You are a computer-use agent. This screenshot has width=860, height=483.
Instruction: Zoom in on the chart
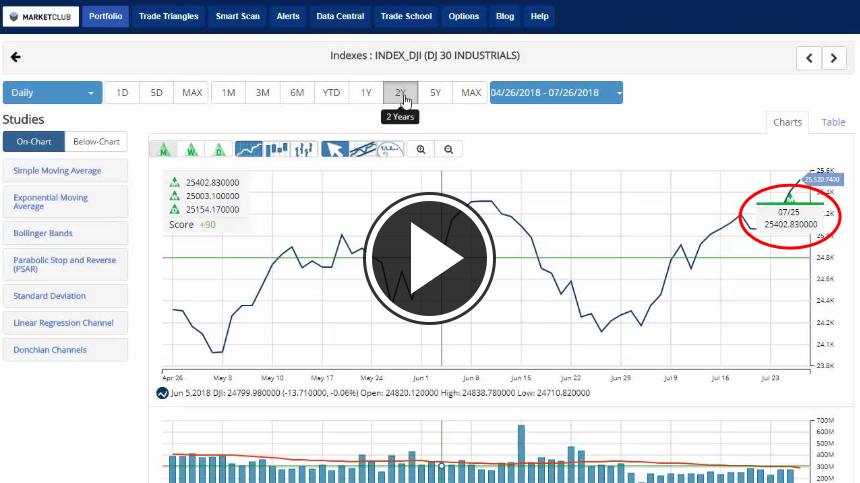coord(421,149)
